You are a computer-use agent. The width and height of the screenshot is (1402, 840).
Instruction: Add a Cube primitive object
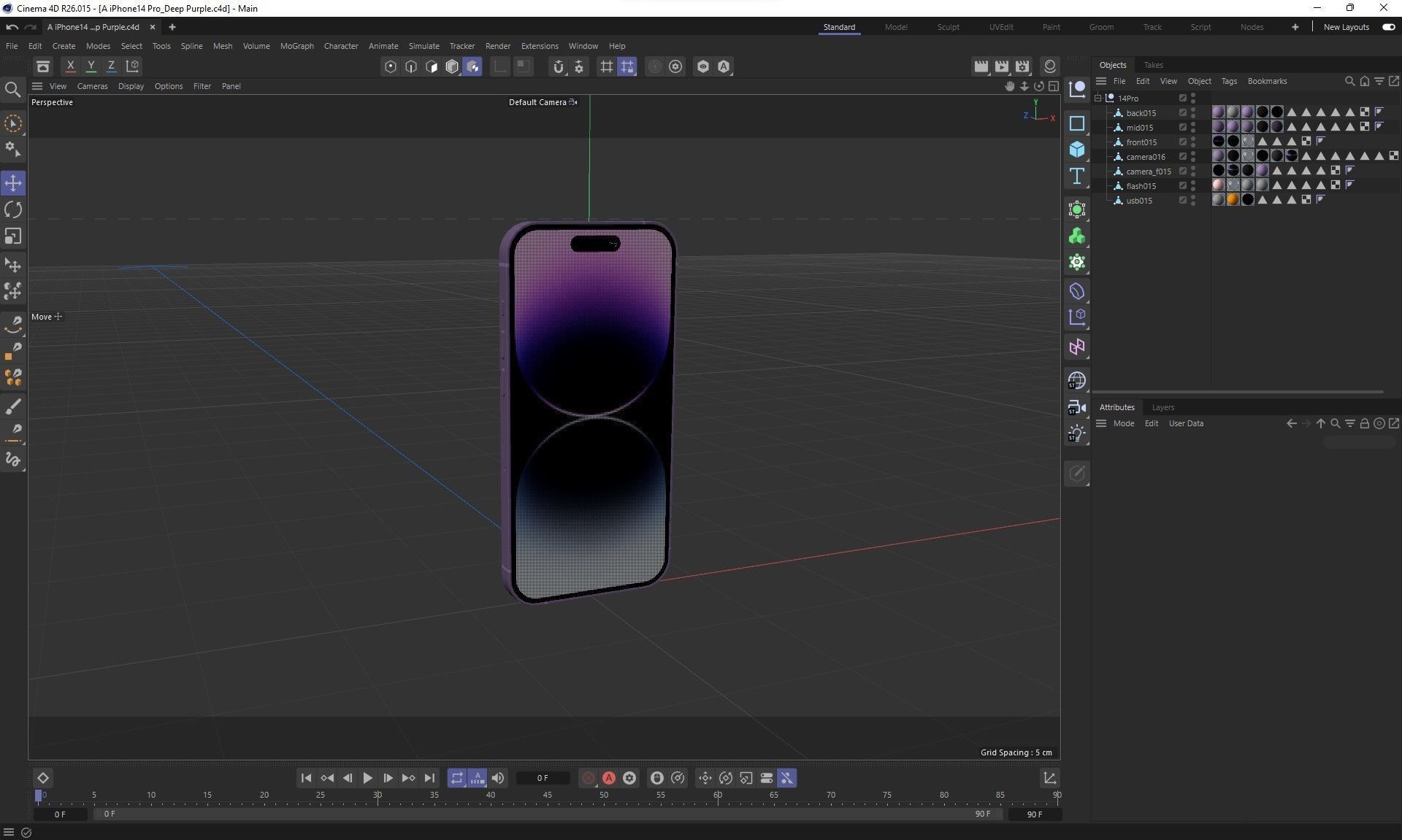click(x=1077, y=150)
